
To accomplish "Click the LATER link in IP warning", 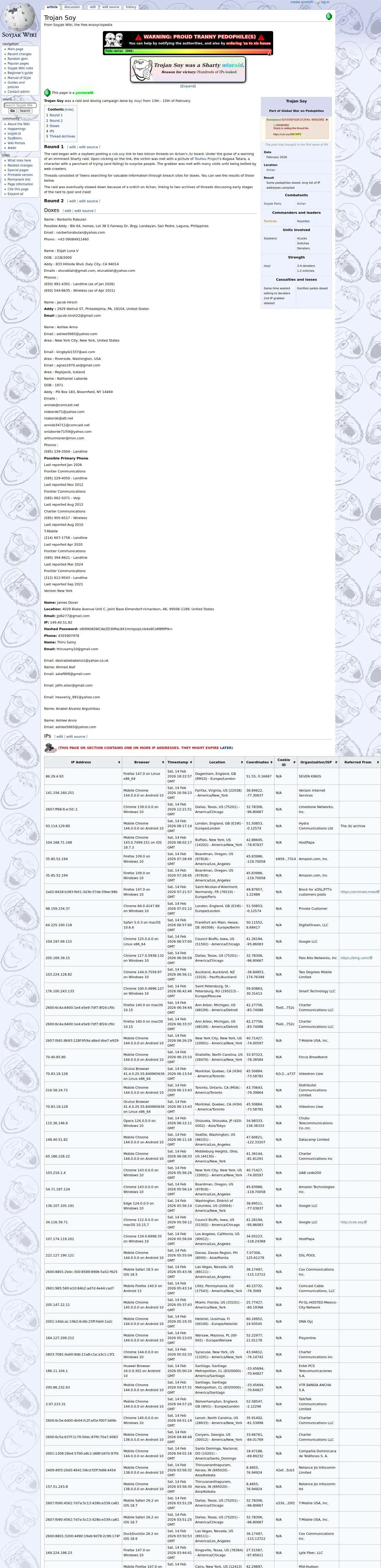I will click(226, 748).
